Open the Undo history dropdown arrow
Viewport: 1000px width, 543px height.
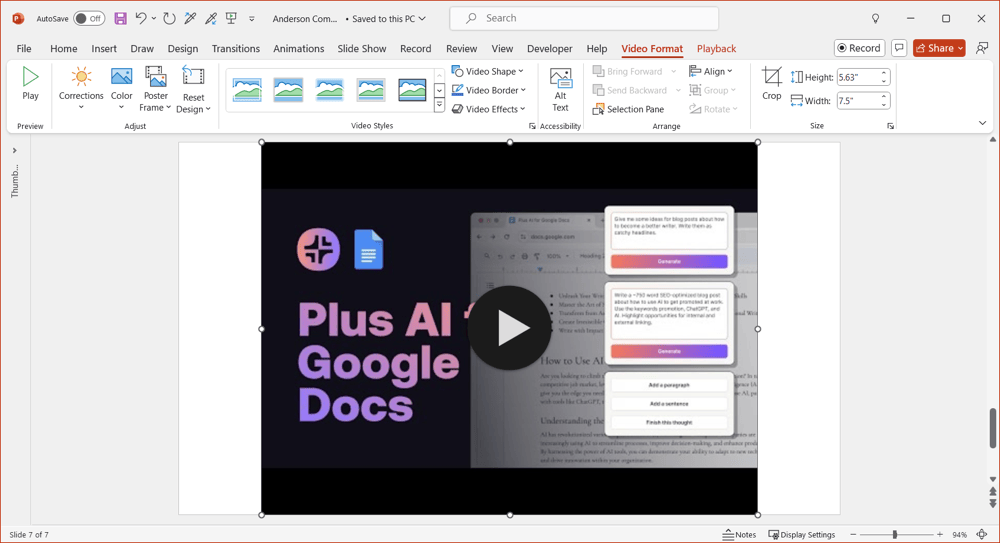click(x=154, y=19)
